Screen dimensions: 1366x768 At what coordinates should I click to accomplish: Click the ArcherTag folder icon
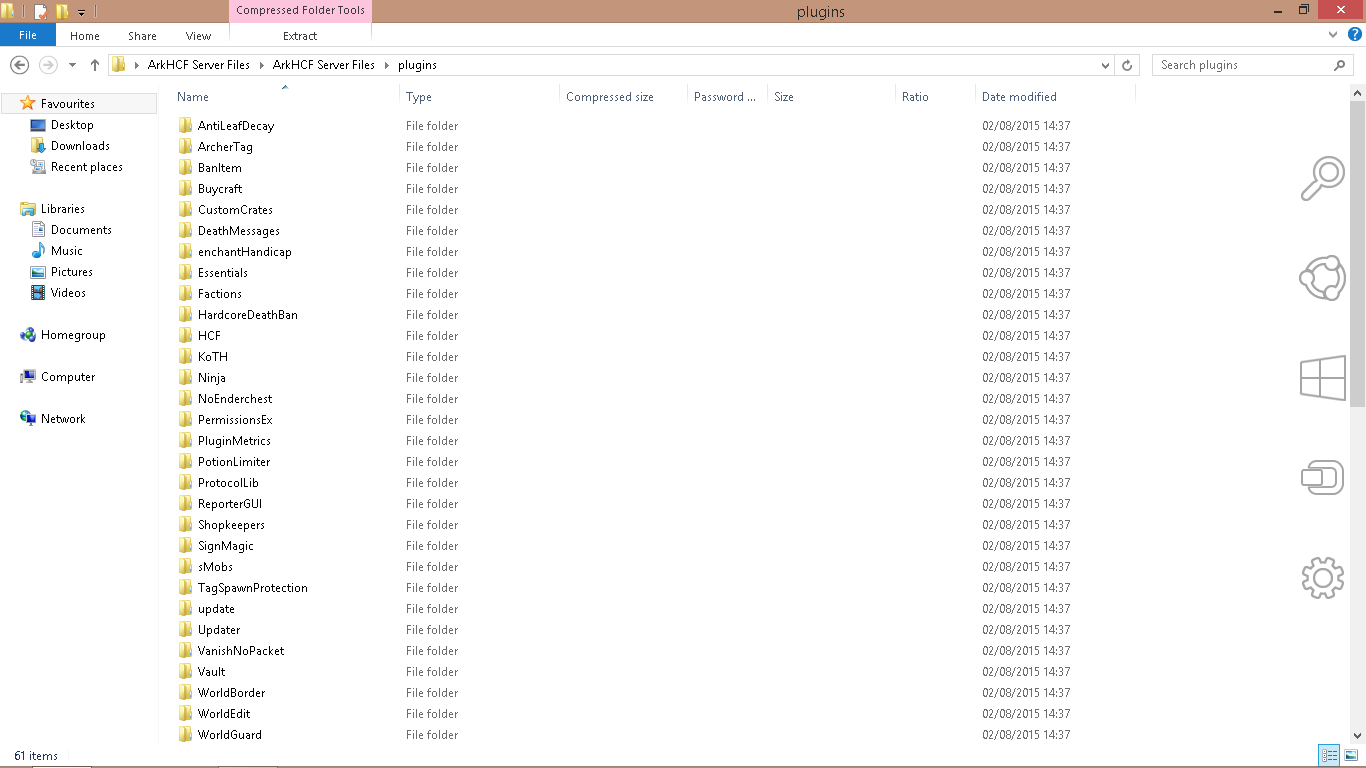tap(185, 147)
